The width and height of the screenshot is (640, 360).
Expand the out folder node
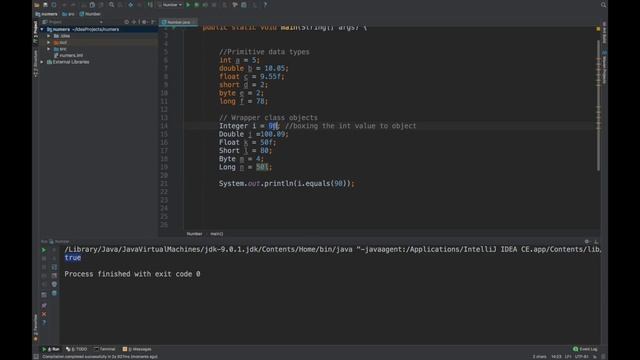point(49,42)
